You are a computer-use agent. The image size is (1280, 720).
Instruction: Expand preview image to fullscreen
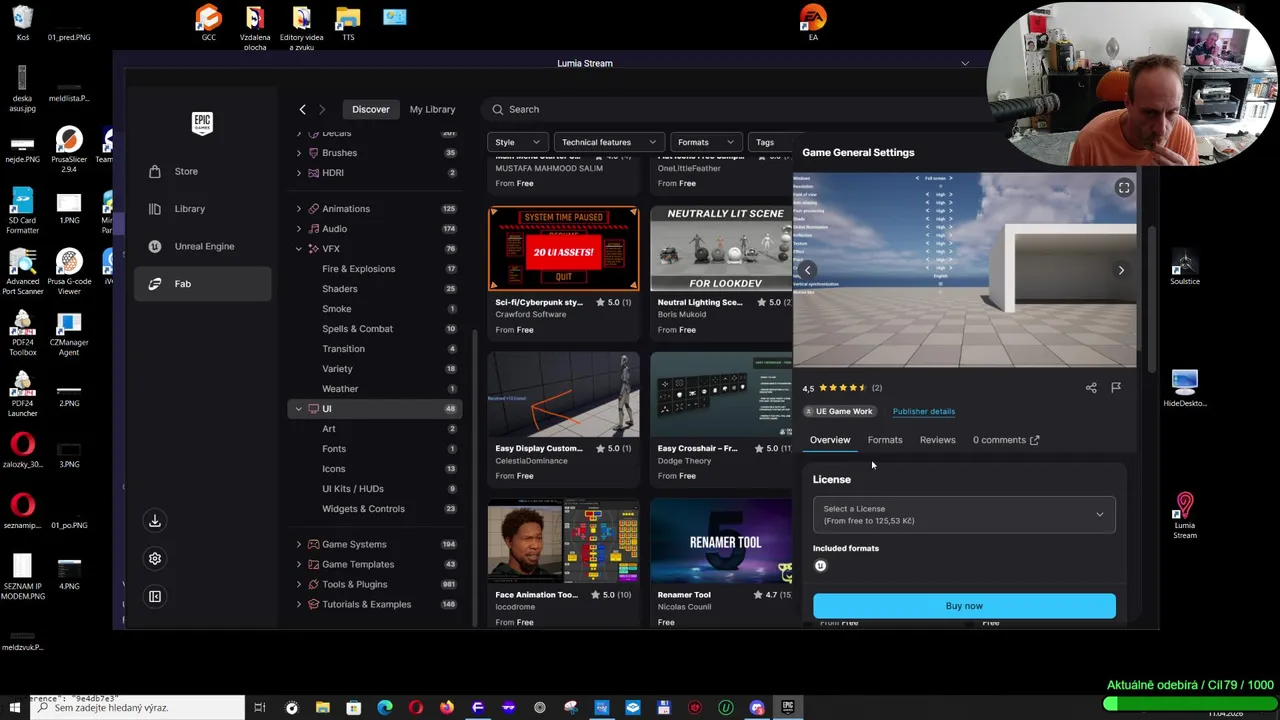coord(1124,188)
